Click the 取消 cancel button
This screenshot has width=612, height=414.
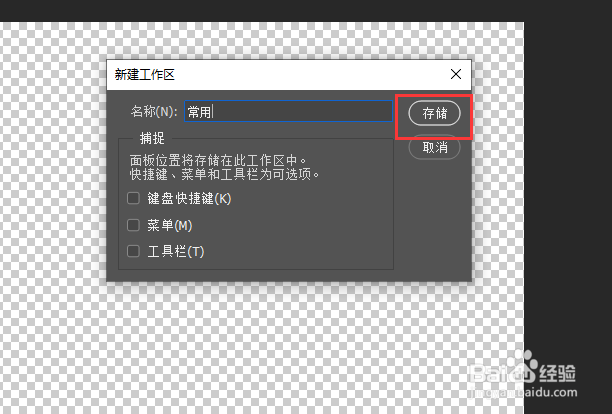click(x=434, y=147)
